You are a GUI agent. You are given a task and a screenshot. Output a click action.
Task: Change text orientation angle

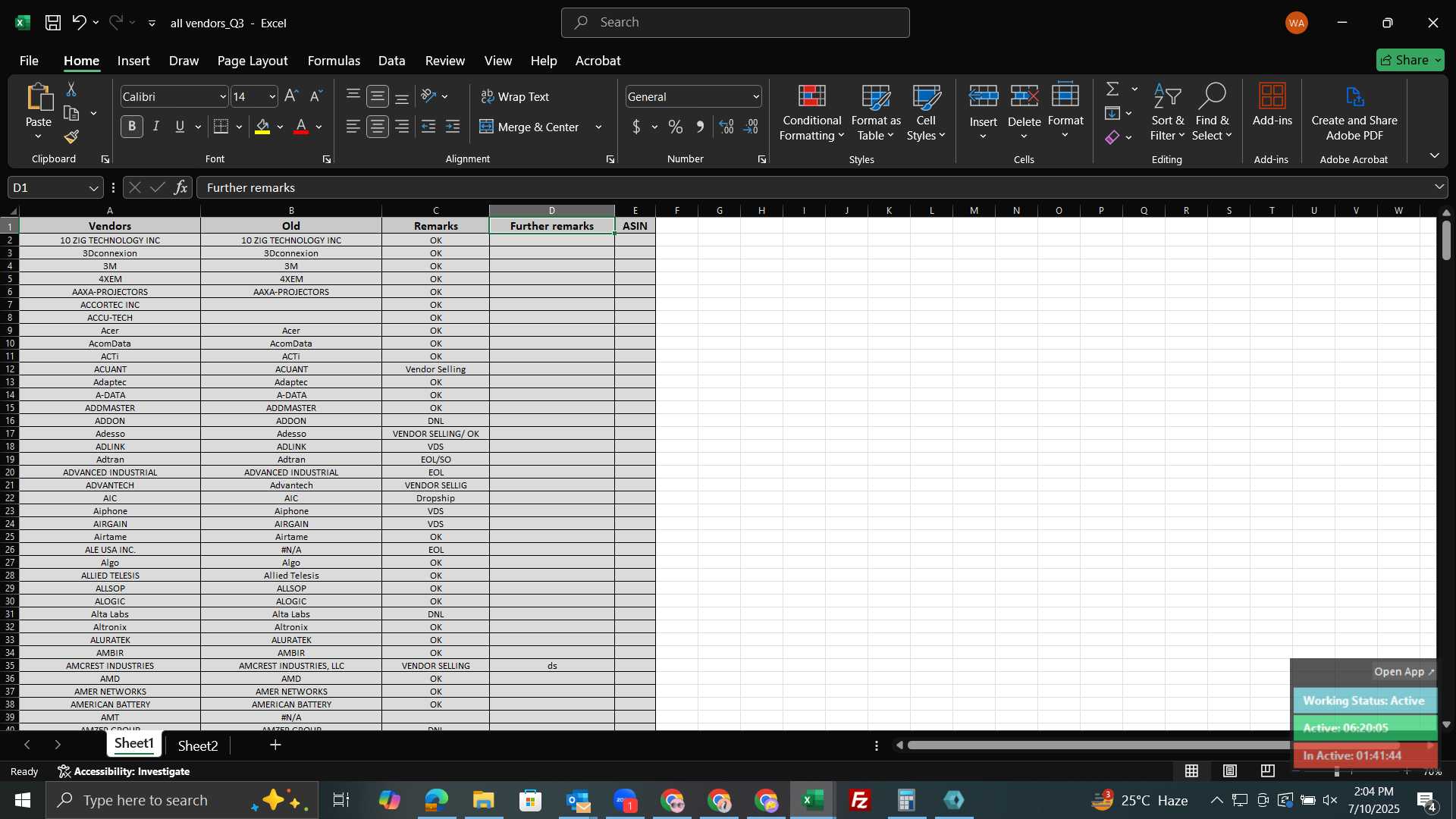pos(429,96)
